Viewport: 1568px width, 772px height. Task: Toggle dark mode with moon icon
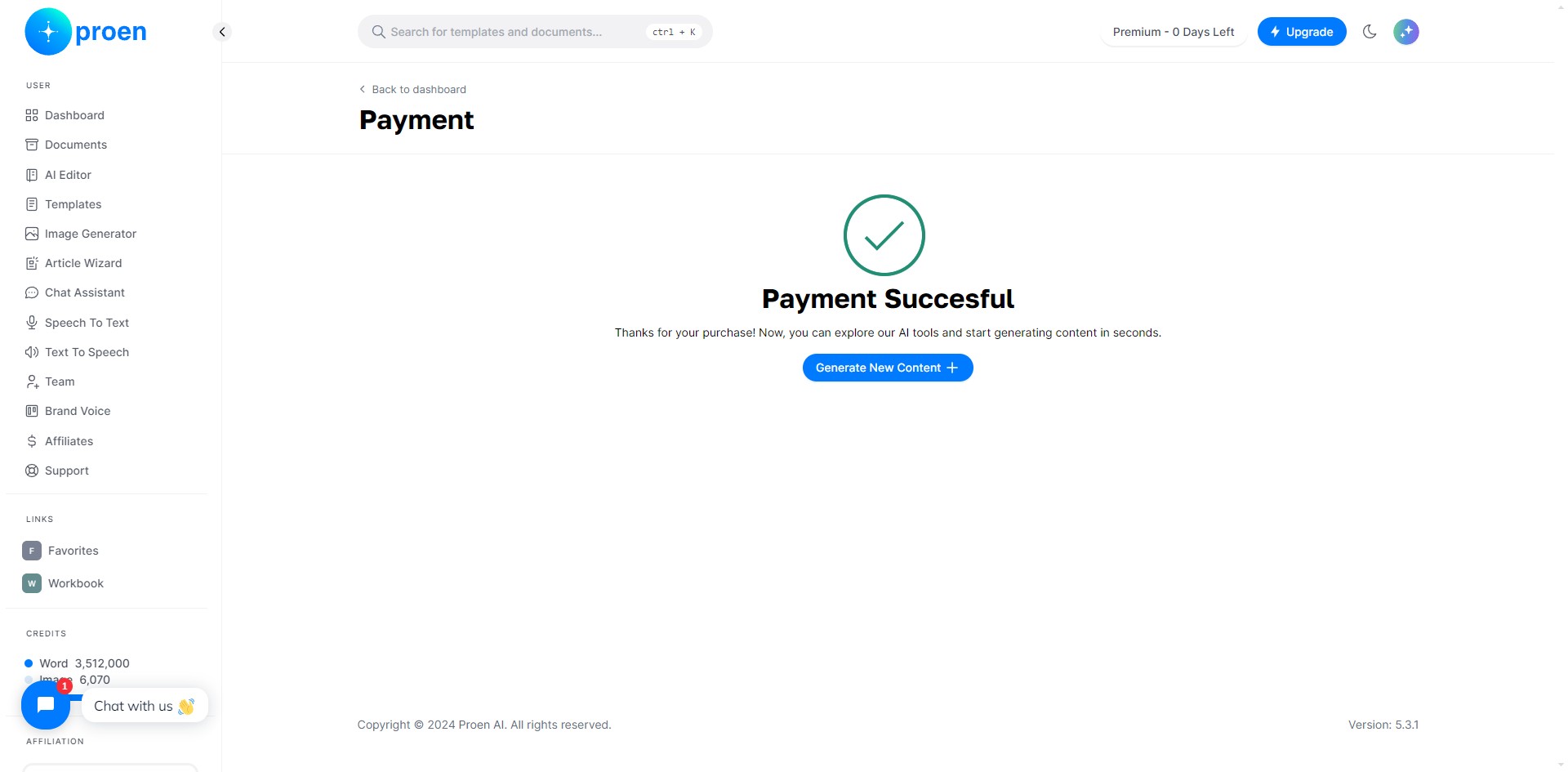(1370, 32)
